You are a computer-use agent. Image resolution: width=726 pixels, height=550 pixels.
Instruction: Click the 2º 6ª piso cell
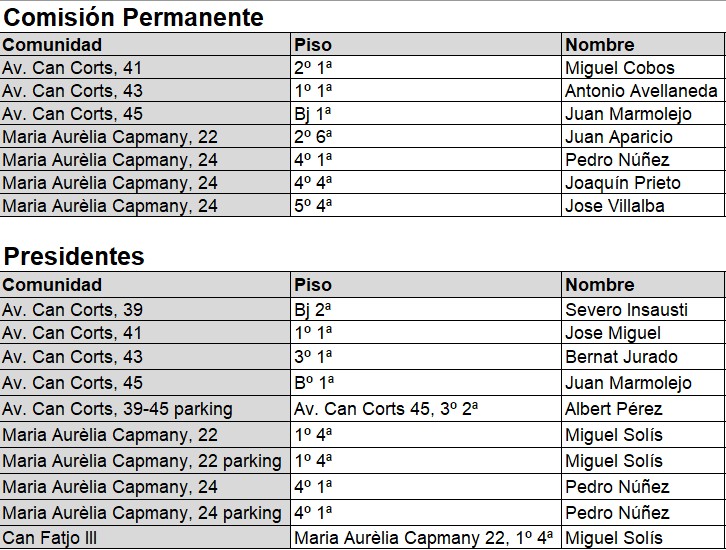click(313, 137)
